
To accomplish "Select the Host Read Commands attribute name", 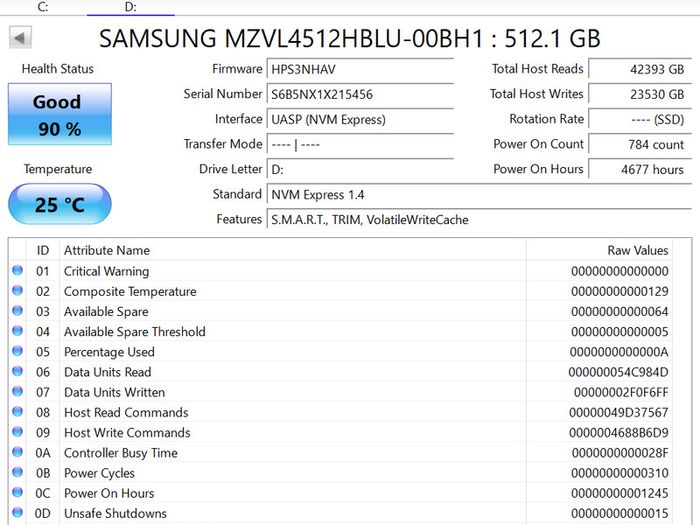I will (126, 412).
